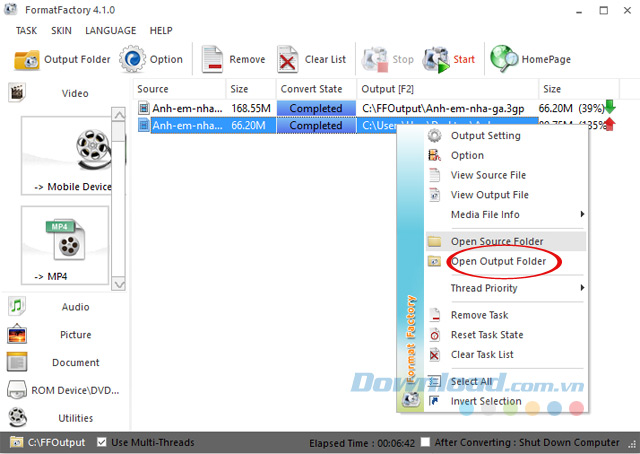This screenshot has width=640, height=454.
Task: Click the C:\FFOutput\Anh-em-nha-ga.3gp output path
Action: coord(443,108)
